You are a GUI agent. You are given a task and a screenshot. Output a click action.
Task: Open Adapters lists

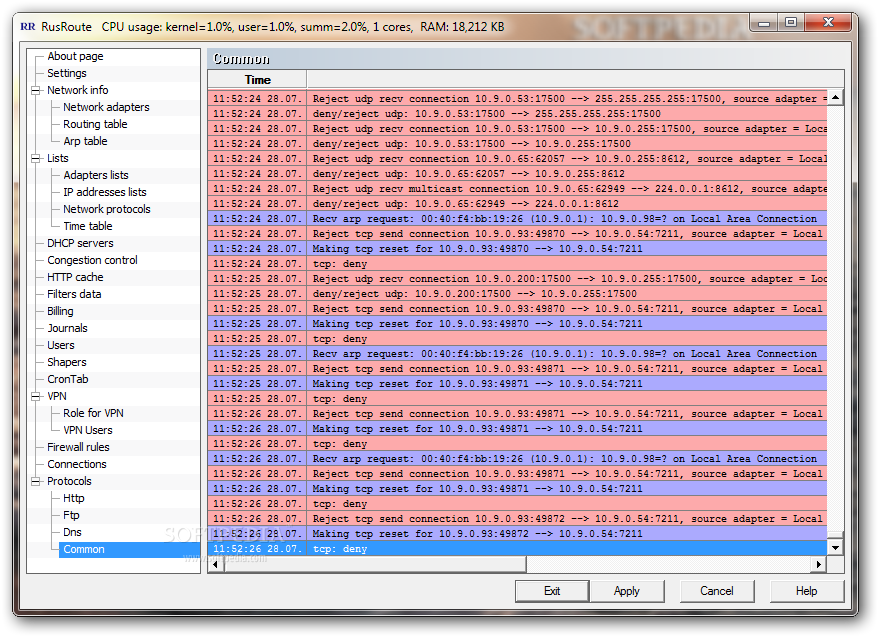pos(95,176)
